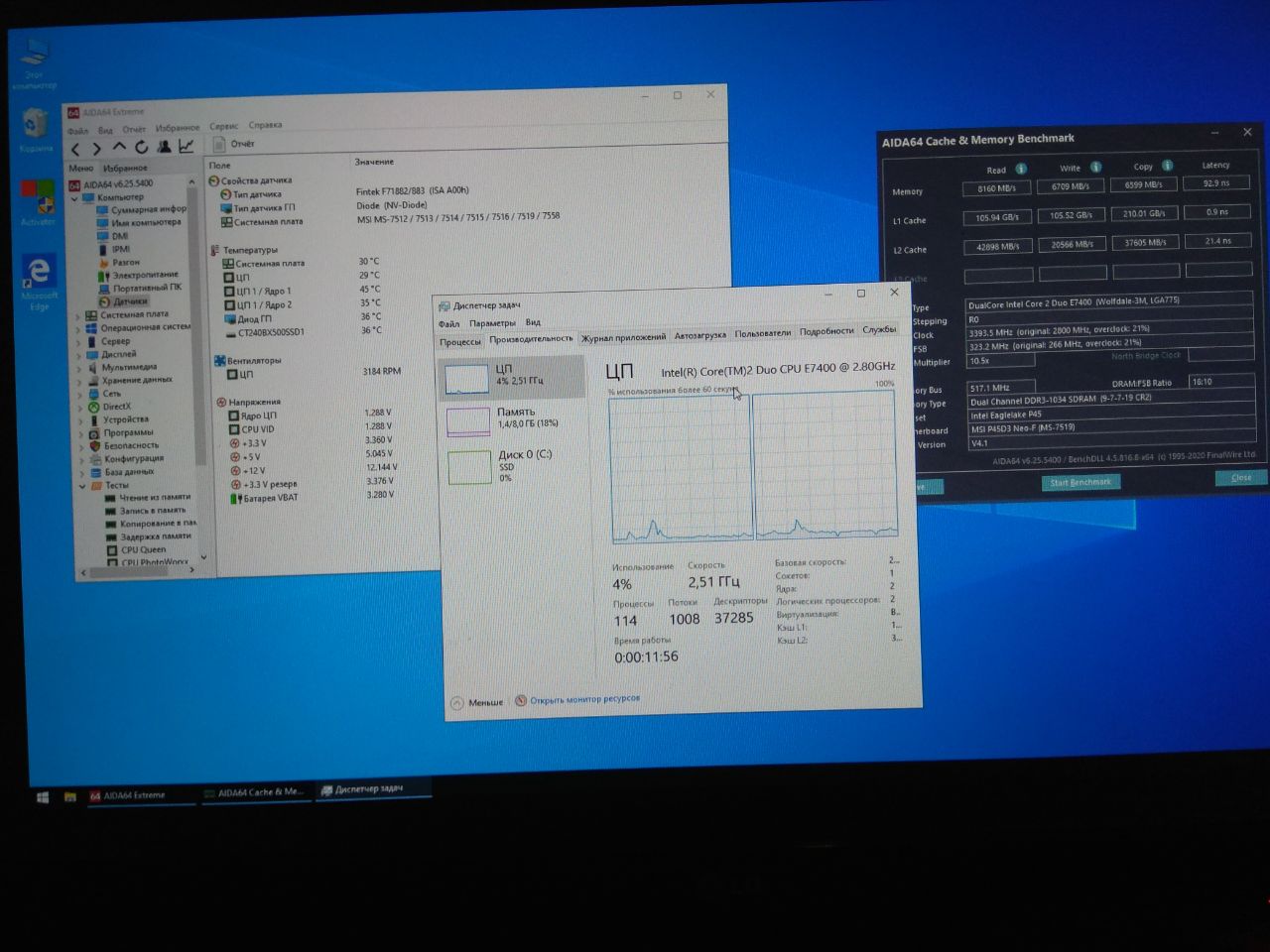This screenshot has width=1270, height=952.
Task: Select 3184 RPM fan value in sensor list
Action: [381, 372]
